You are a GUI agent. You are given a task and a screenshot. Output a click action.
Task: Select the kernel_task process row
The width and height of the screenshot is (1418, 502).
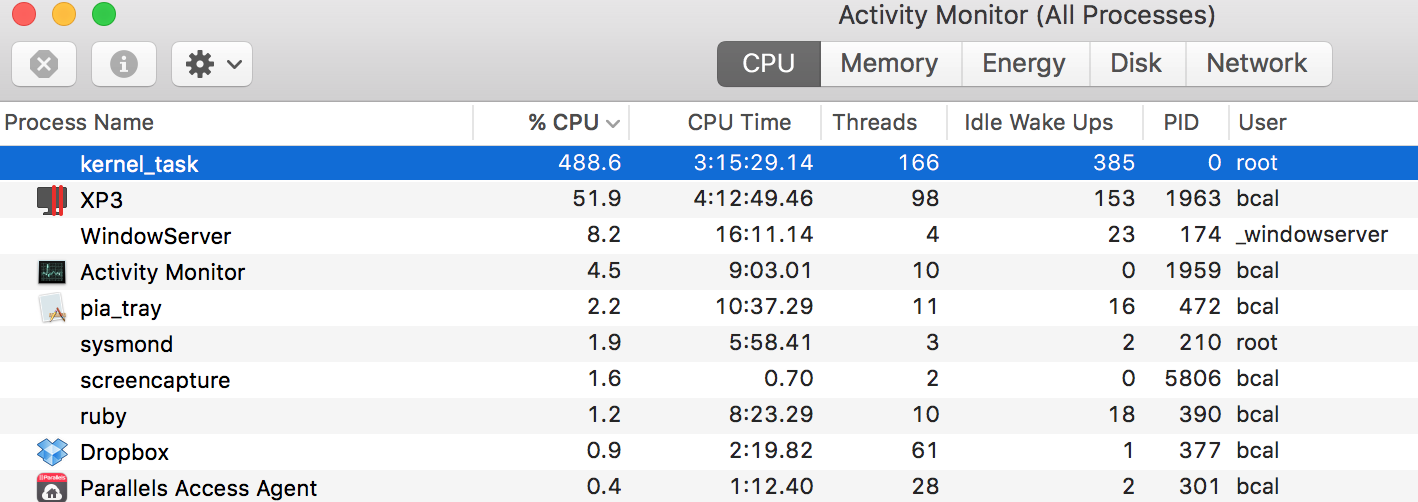(709, 163)
